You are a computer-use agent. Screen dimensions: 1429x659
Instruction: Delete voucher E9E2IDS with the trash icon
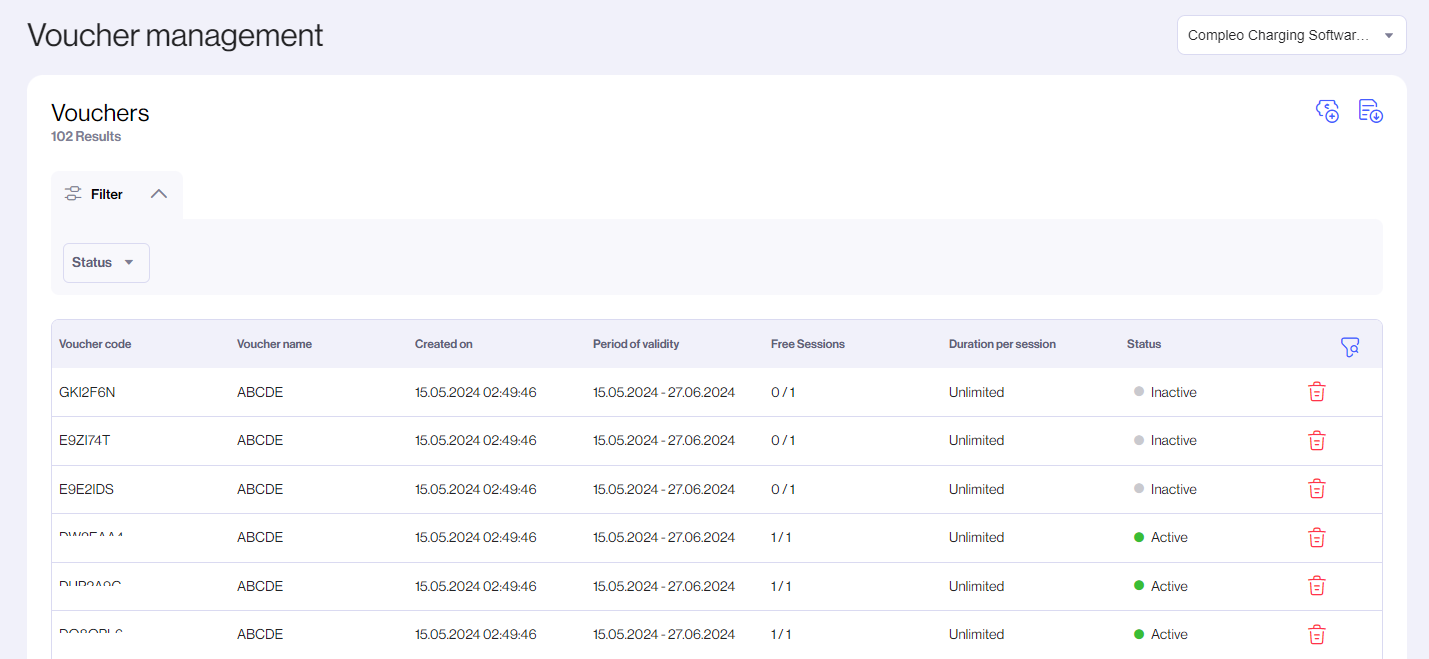[1316, 489]
